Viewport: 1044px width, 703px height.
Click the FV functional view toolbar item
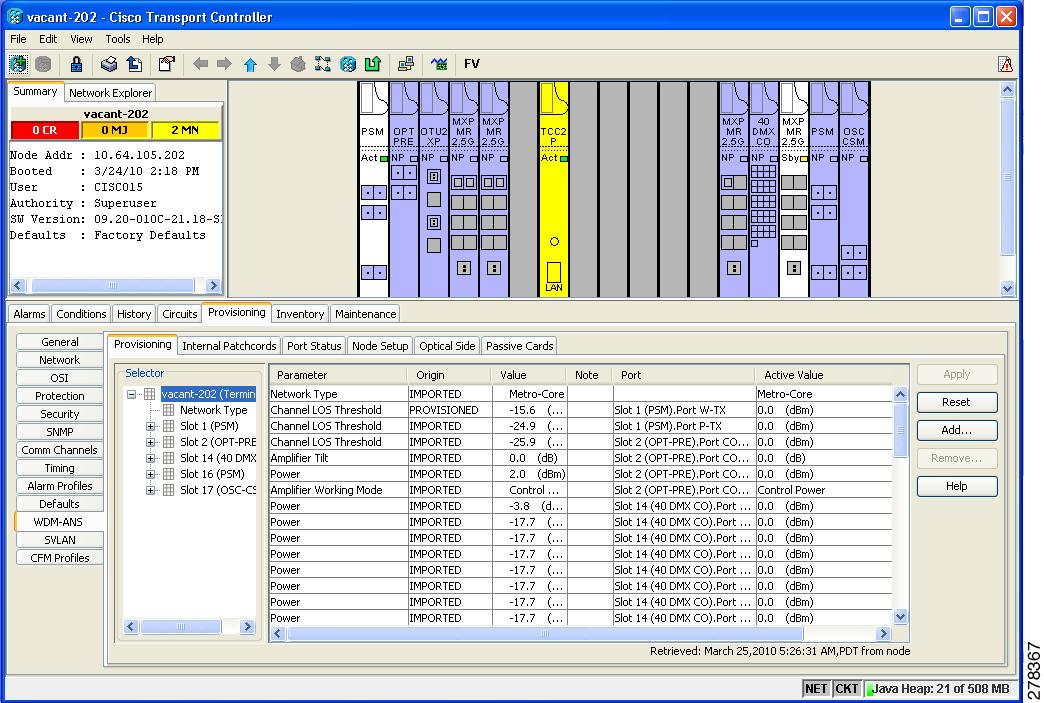pos(471,64)
